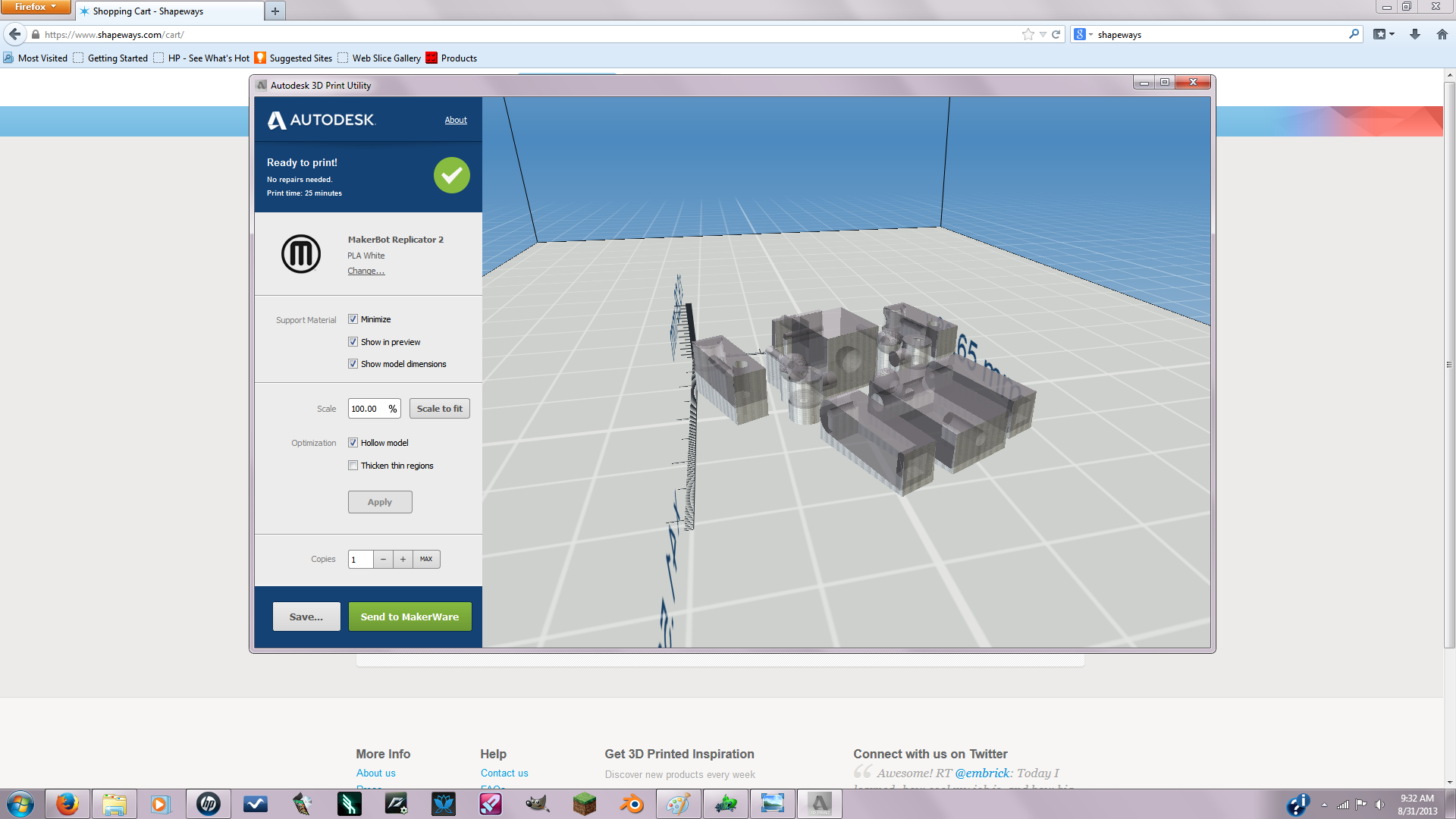Open HP - See What's Hot bookmark
1456x819 pixels.
202,58
